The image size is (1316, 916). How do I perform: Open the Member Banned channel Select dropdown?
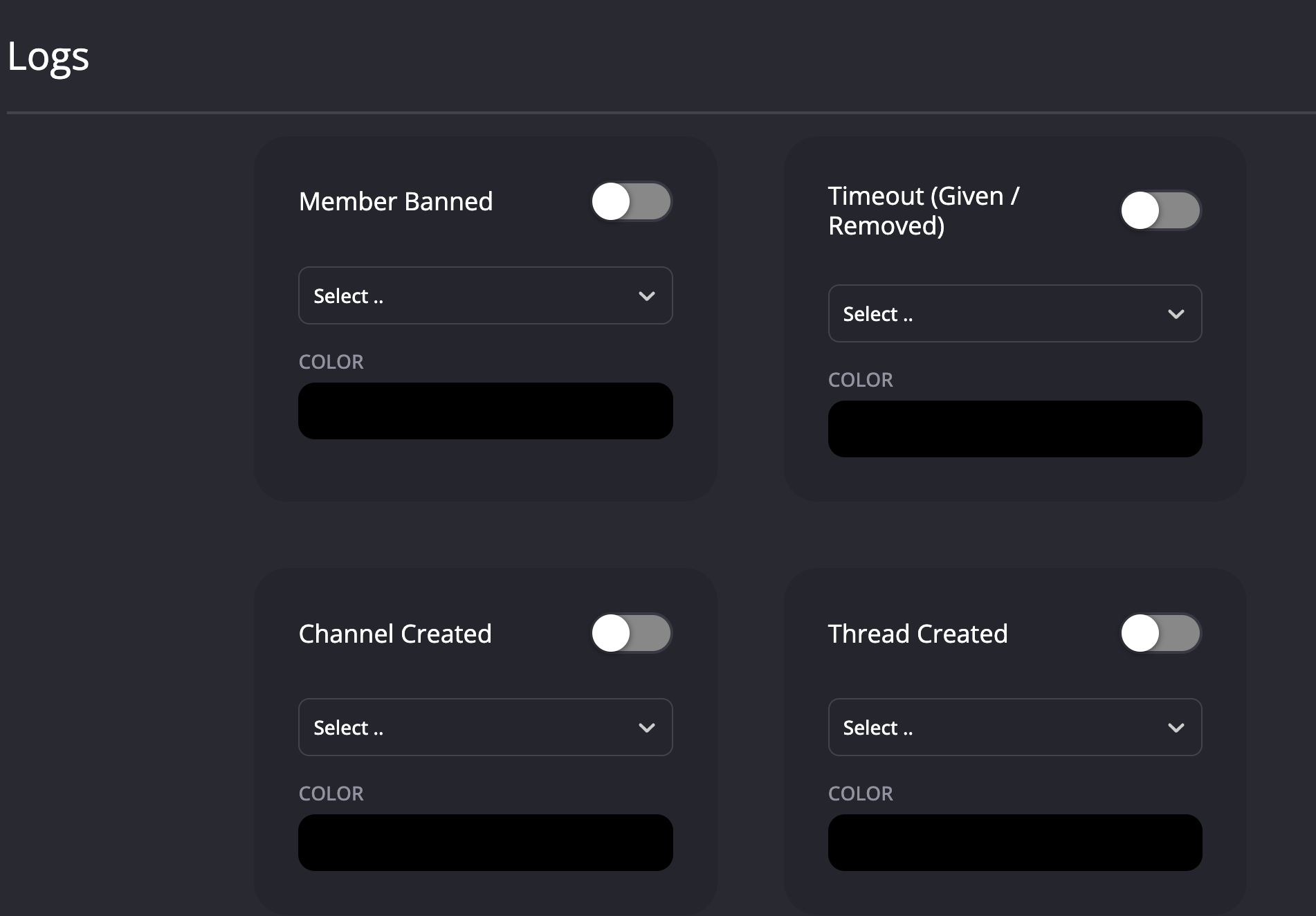point(484,296)
